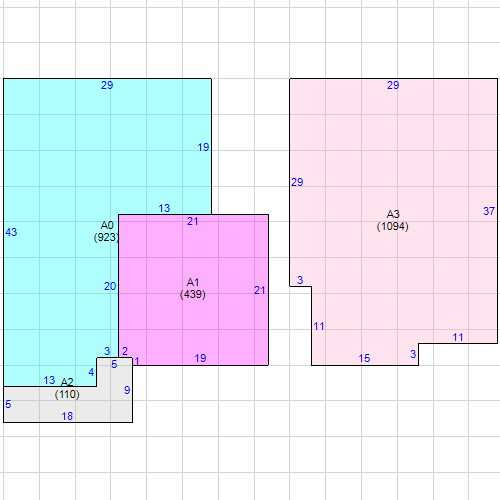Select the A2 (110) area label
Viewport: 500px width, 500px height.
[67, 388]
